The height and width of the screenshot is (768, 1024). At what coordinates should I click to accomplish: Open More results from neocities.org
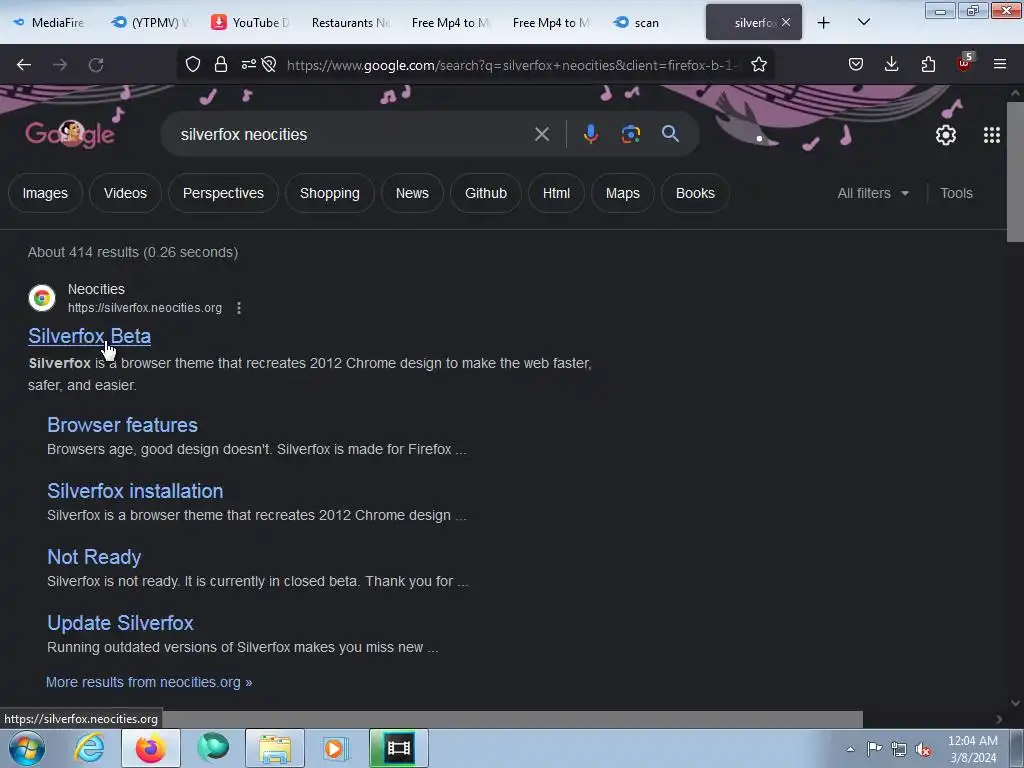point(149,682)
